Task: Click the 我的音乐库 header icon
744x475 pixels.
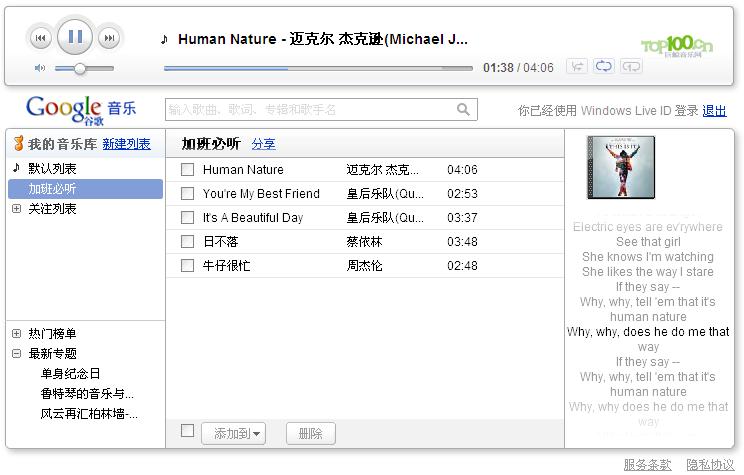Action: pyautogui.click(x=19, y=143)
